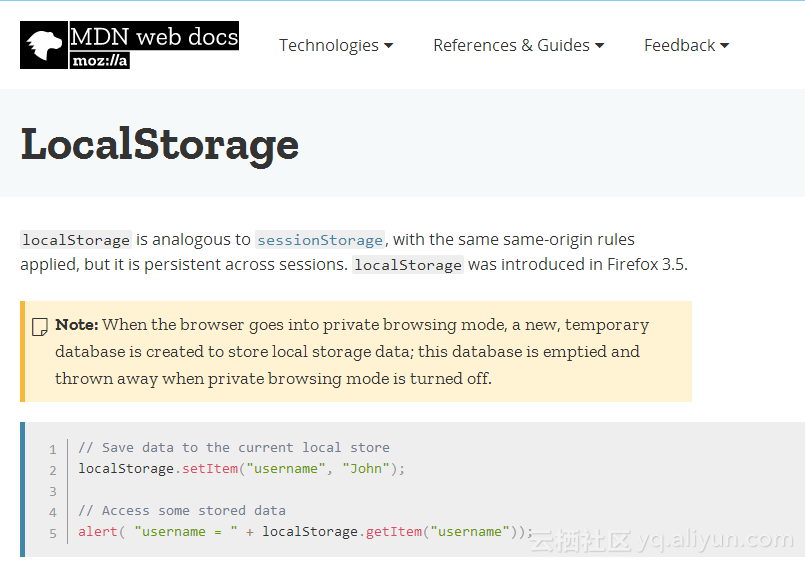Open the Technologies menu label
Image resolution: width=805 pixels, height=564 pixels.
328,45
